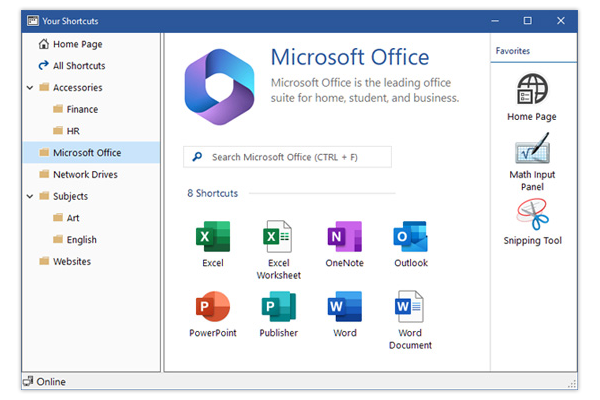The image size is (600, 400).
Task: Open the Excel shortcut icon
Action: 213,237
